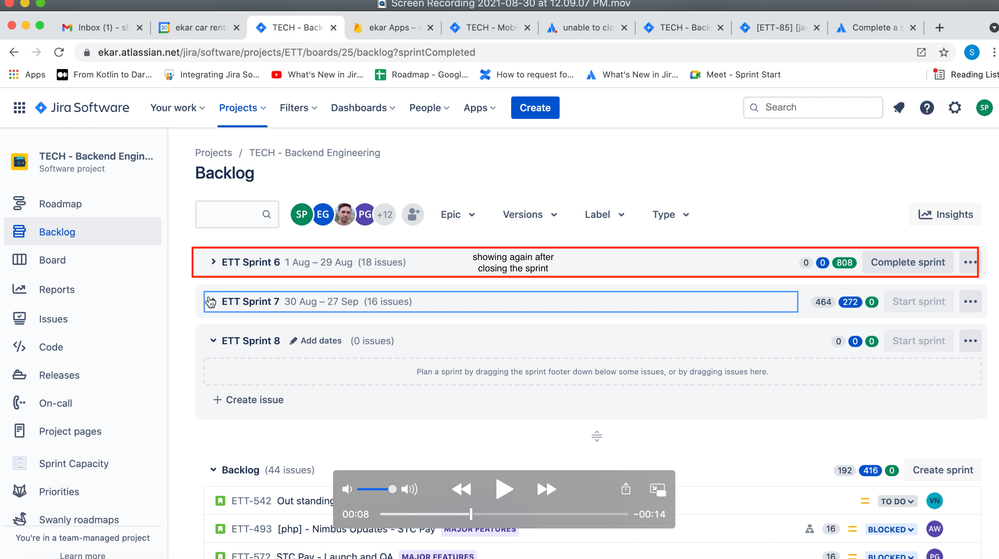Viewport: 999px width, 559px height.
Task: Collapse ETT Sprint 8 section
Action: point(213,341)
